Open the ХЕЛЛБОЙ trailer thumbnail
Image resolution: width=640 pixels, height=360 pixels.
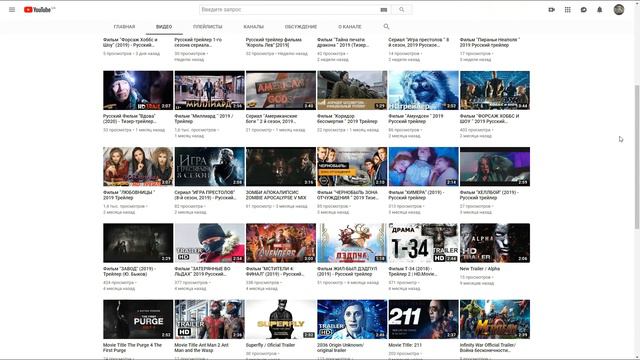495,167
